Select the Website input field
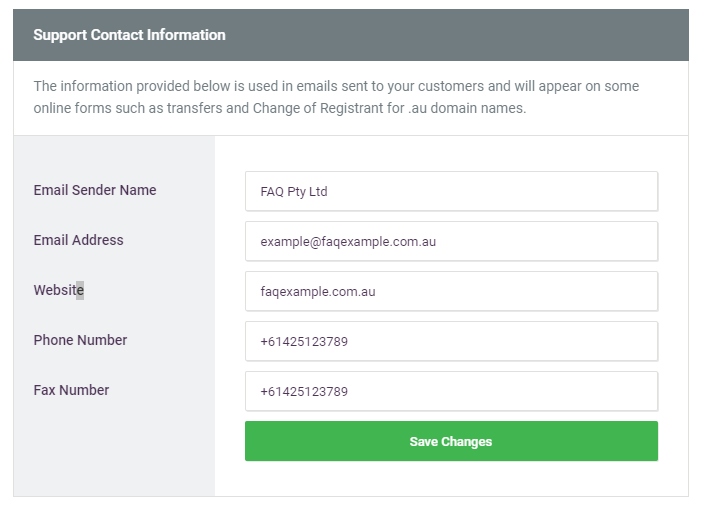Screen dimensions: 701x507 click(451, 291)
